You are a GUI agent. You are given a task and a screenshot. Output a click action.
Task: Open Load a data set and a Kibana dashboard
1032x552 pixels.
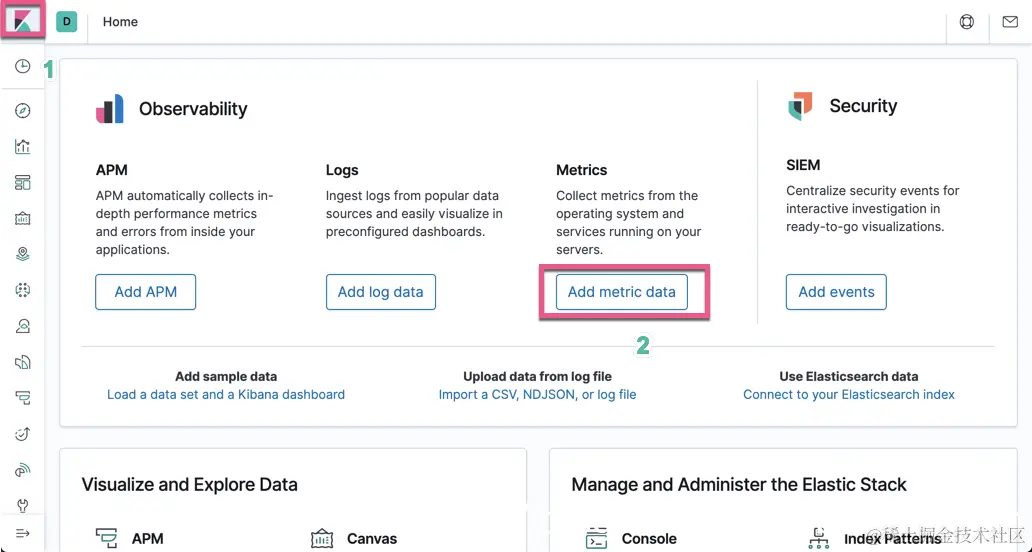pyautogui.click(x=226, y=395)
